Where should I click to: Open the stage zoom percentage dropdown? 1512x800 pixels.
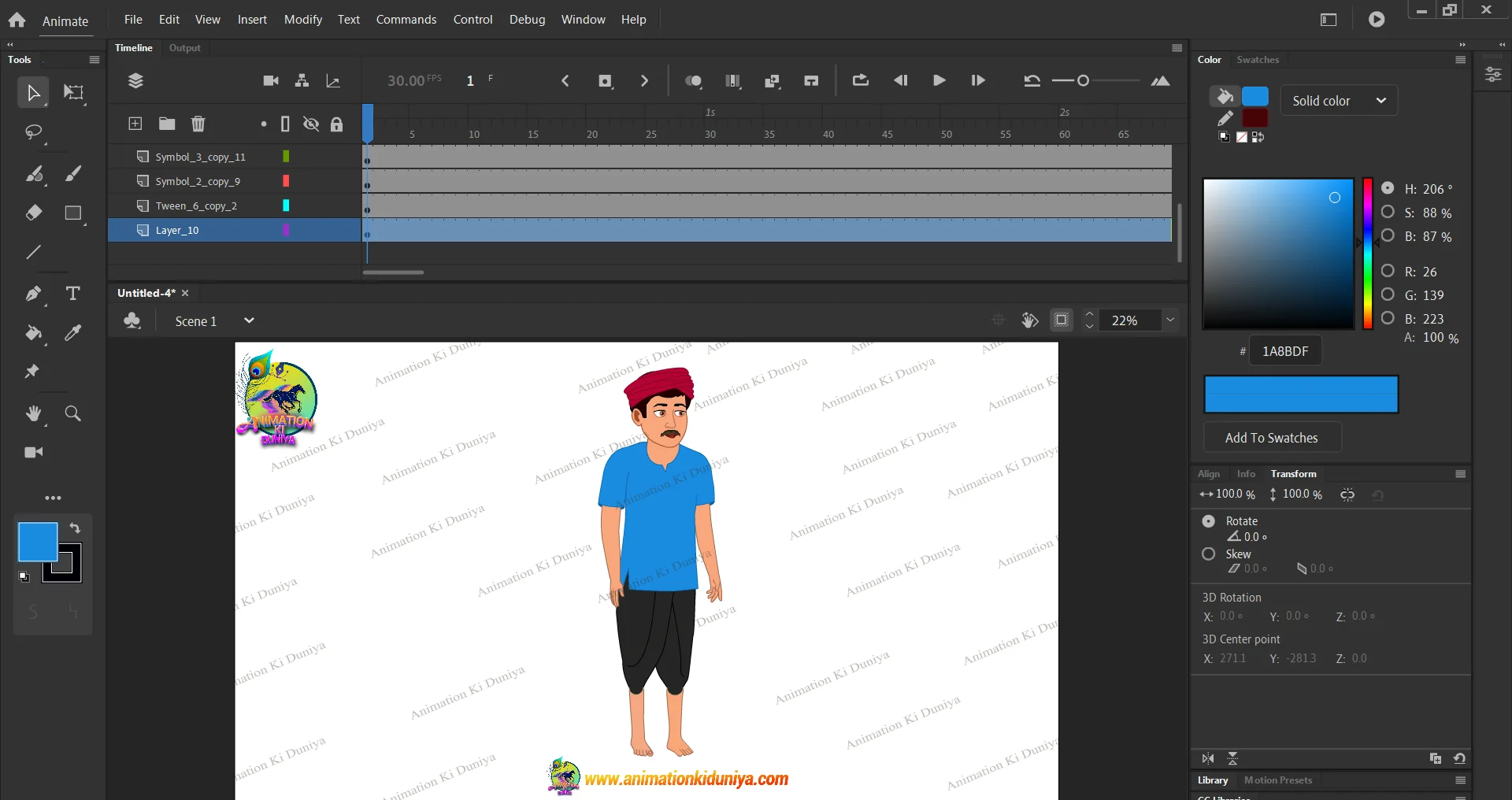[1170, 320]
